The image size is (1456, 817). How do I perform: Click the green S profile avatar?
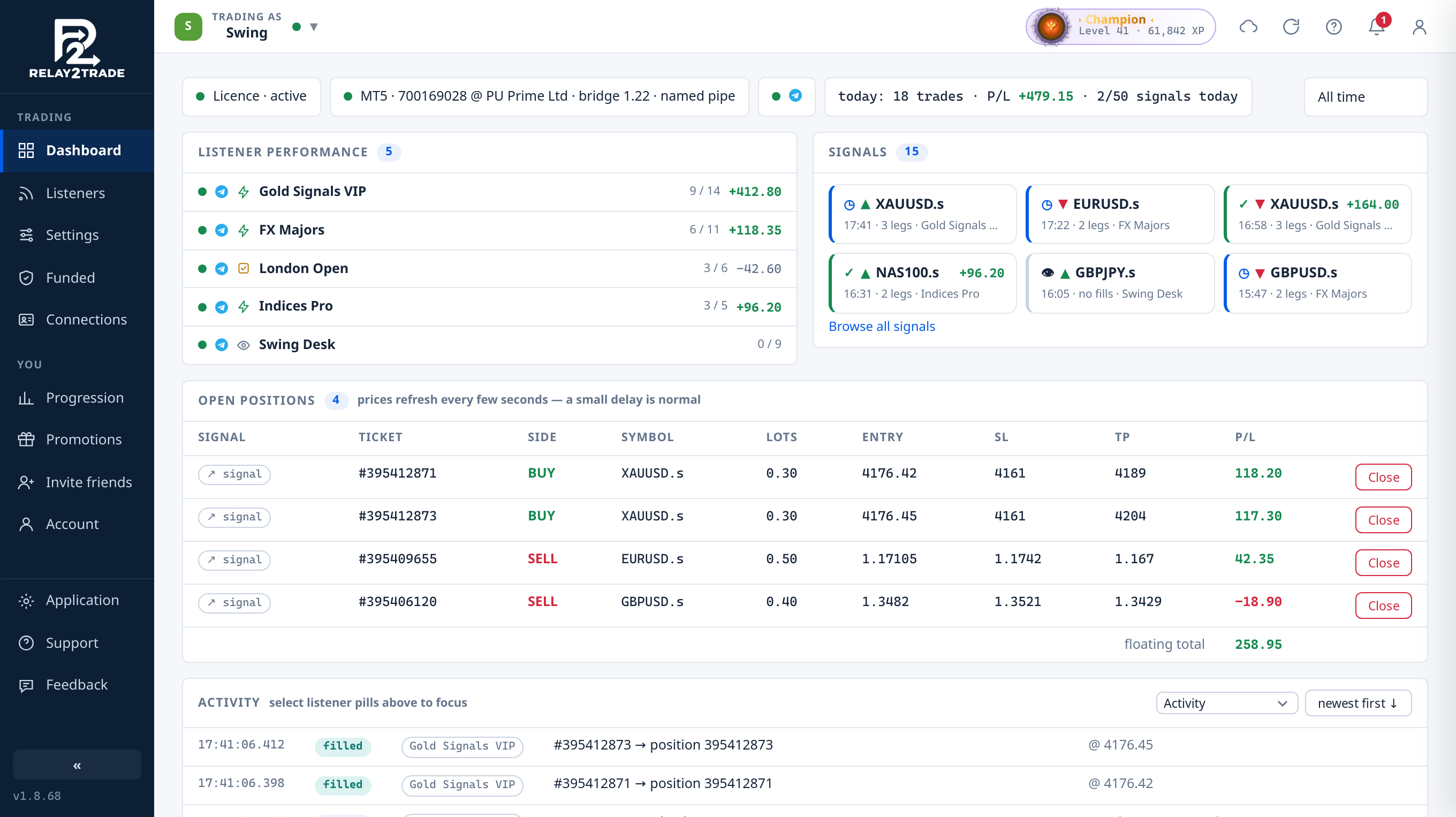pos(188,27)
